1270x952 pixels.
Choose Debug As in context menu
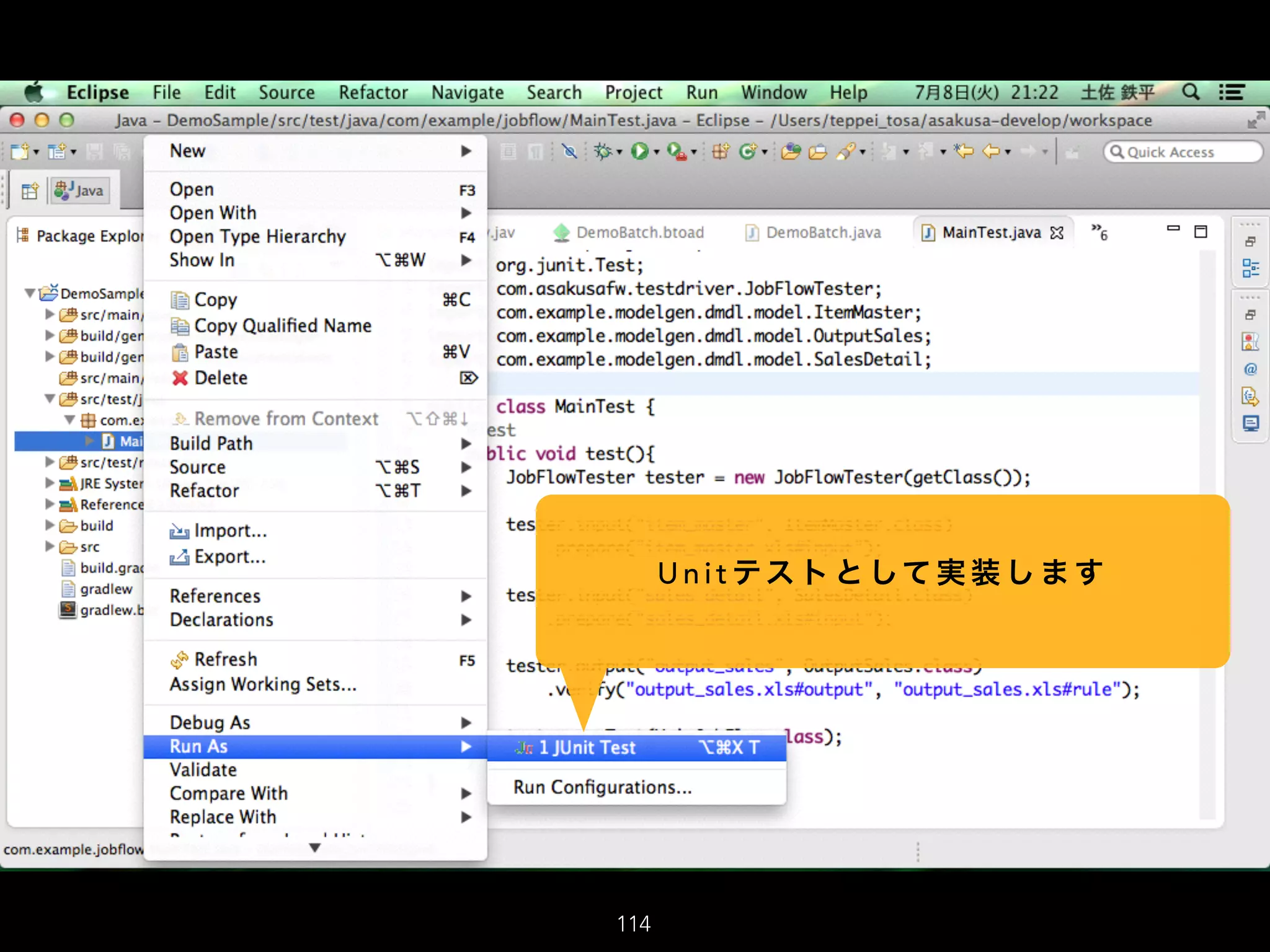pyautogui.click(x=315, y=723)
